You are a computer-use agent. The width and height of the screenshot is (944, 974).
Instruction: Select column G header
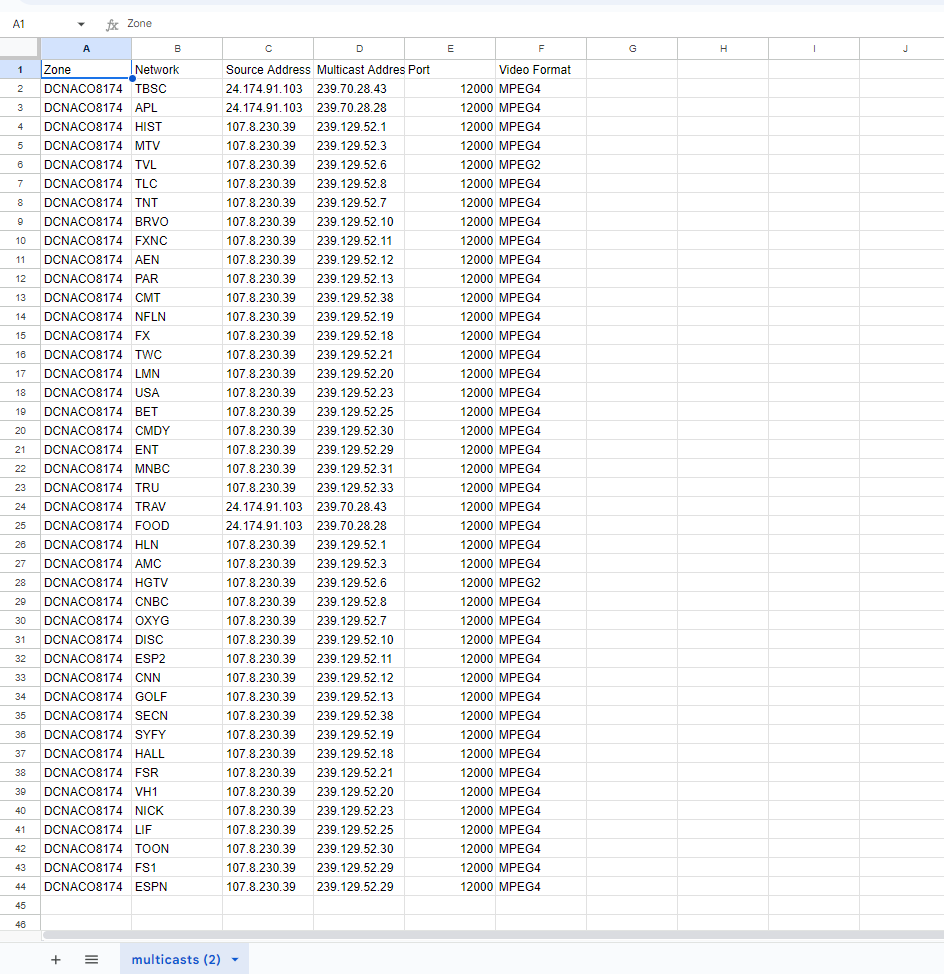click(x=632, y=48)
